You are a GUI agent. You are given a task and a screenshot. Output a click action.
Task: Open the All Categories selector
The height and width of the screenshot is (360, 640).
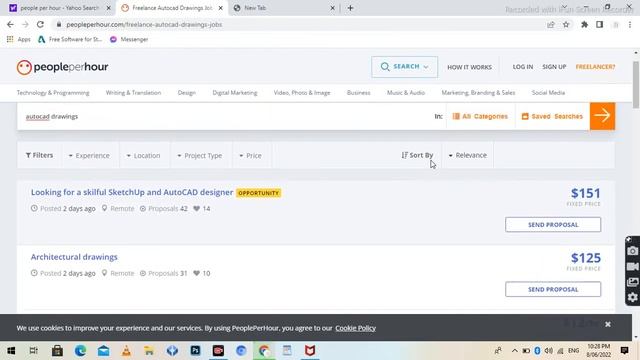(480, 116)
